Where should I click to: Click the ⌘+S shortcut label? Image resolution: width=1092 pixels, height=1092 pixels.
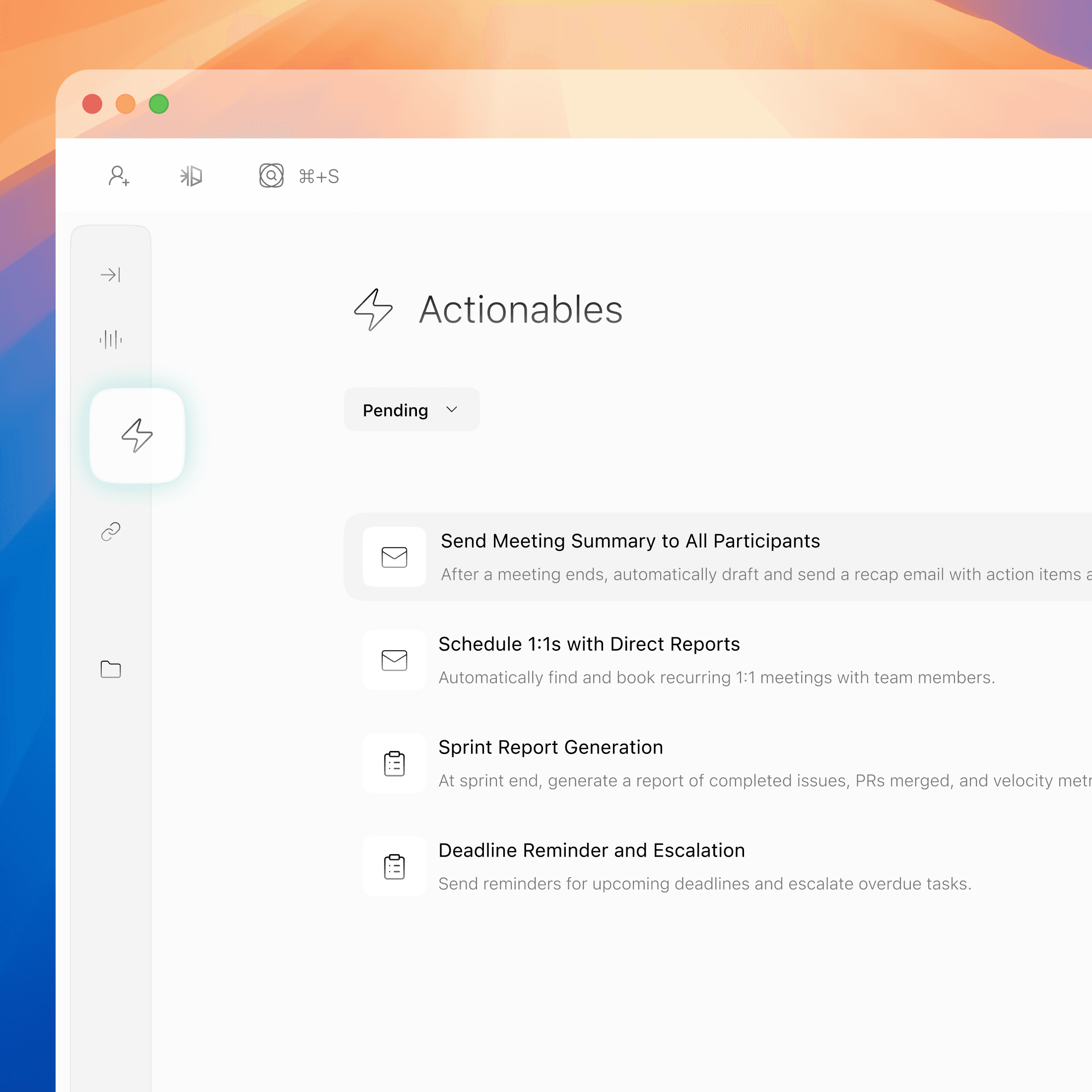pos(319,176)
